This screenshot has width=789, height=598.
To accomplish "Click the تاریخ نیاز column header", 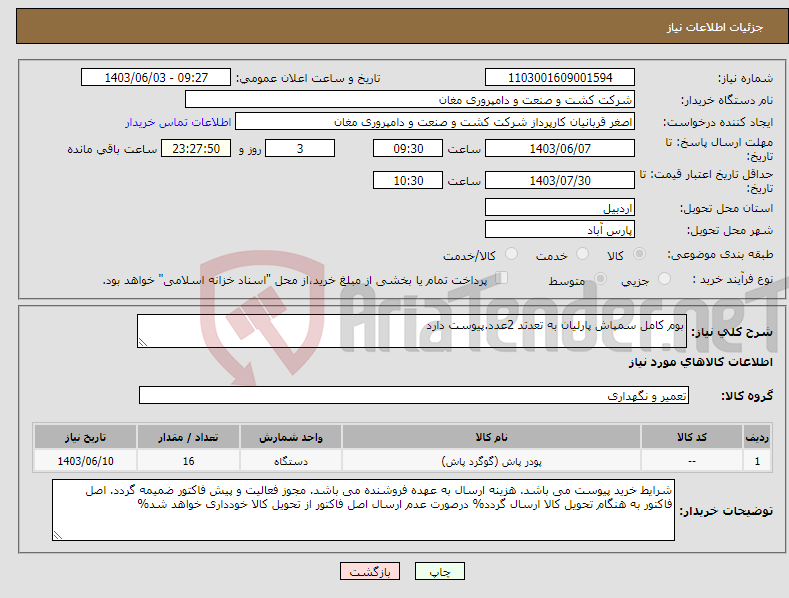I will point(86,437).
